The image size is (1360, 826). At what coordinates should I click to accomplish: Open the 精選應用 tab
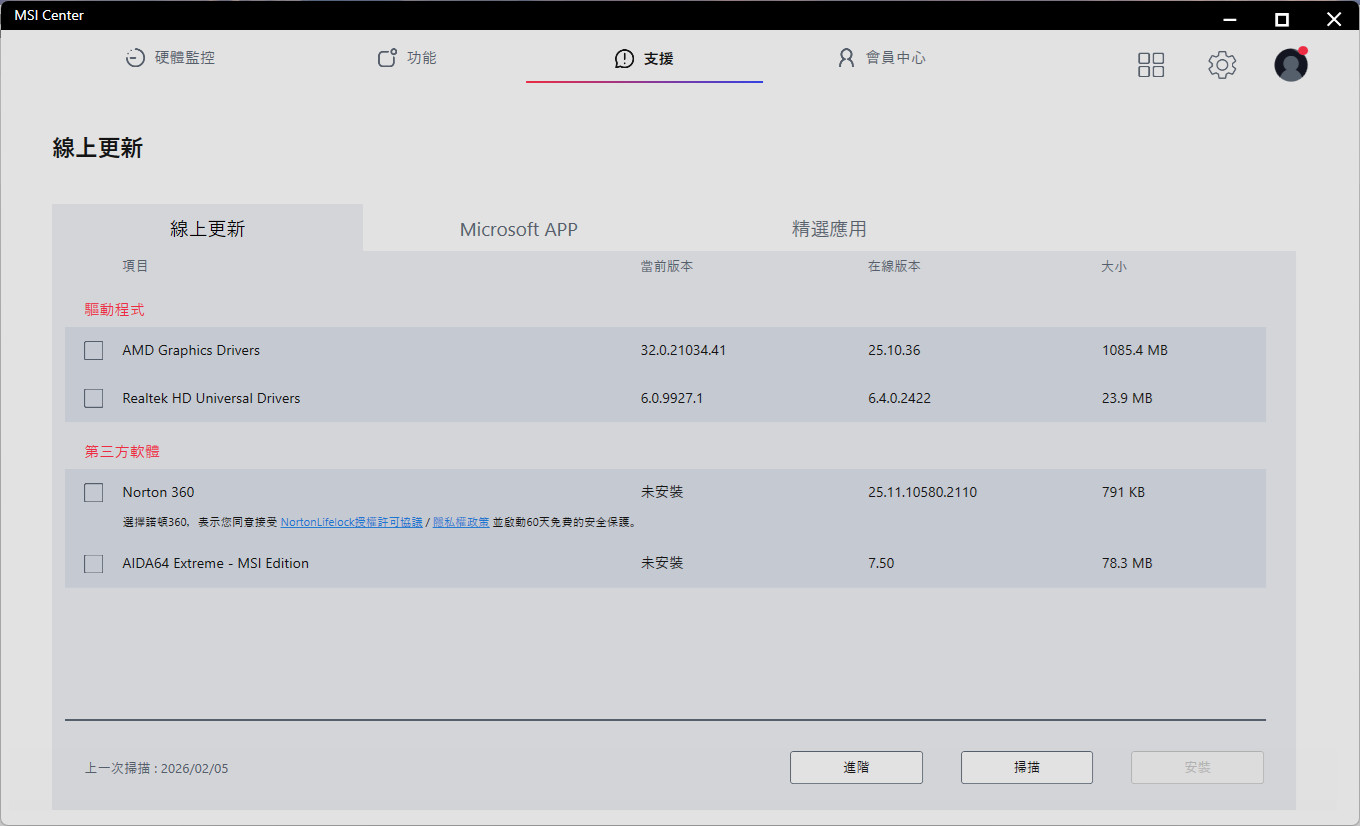click(828, 229)
